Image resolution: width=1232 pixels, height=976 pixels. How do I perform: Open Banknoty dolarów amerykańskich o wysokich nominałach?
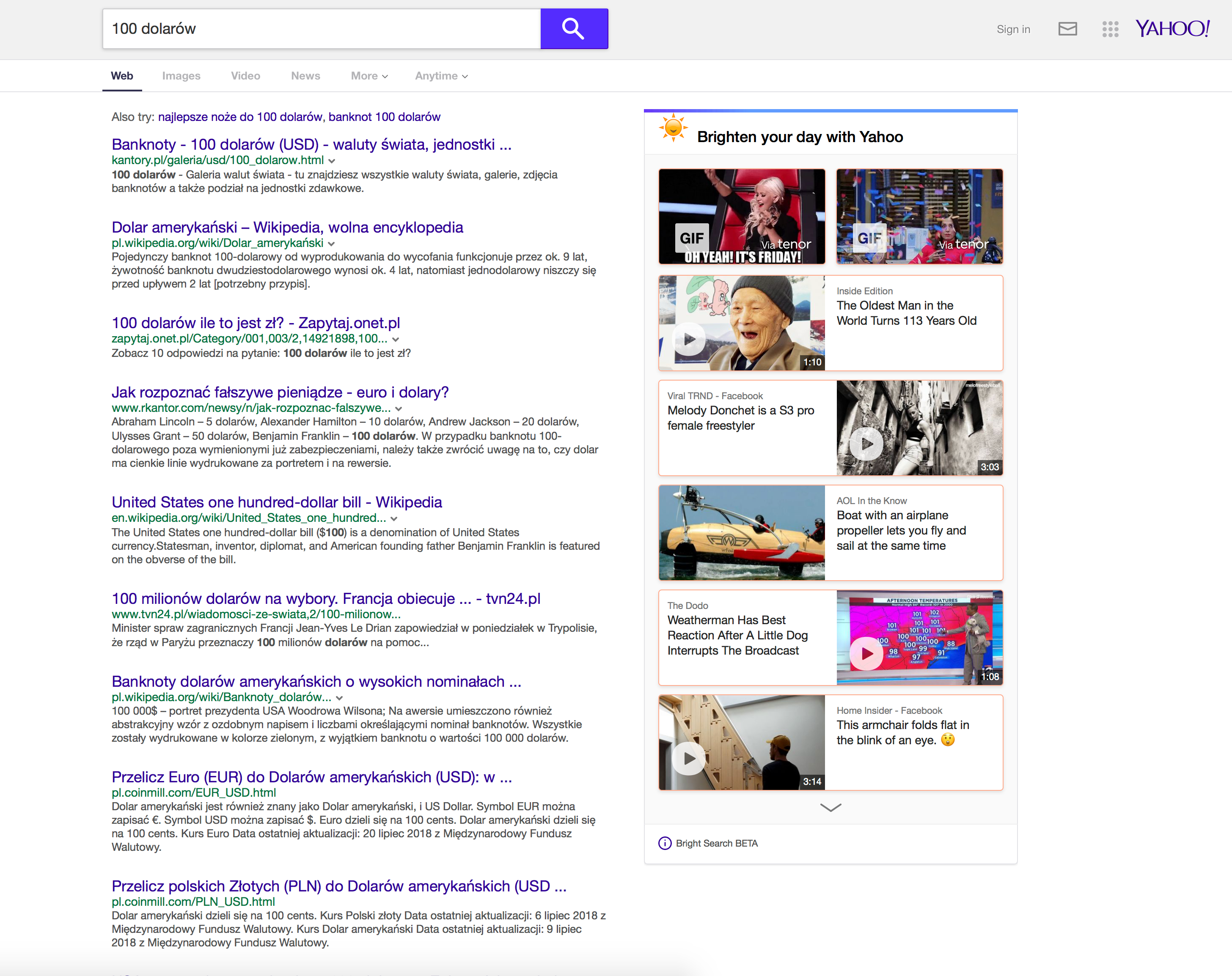click(x=316, y=681)
